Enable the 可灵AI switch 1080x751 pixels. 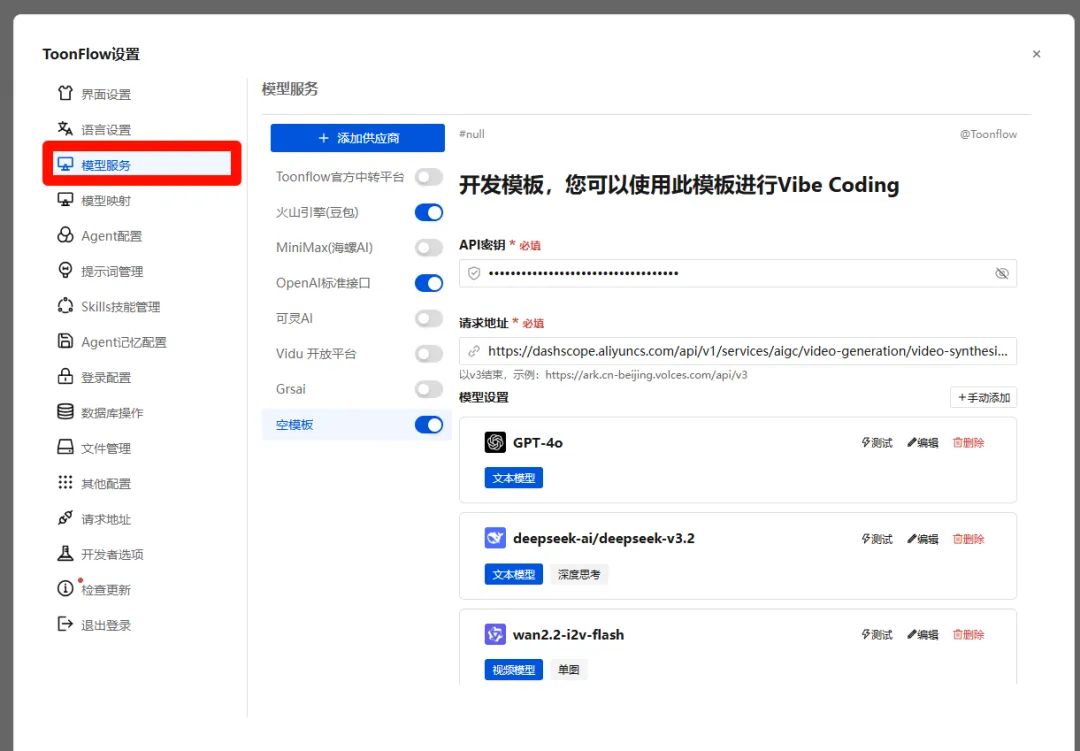428,318
